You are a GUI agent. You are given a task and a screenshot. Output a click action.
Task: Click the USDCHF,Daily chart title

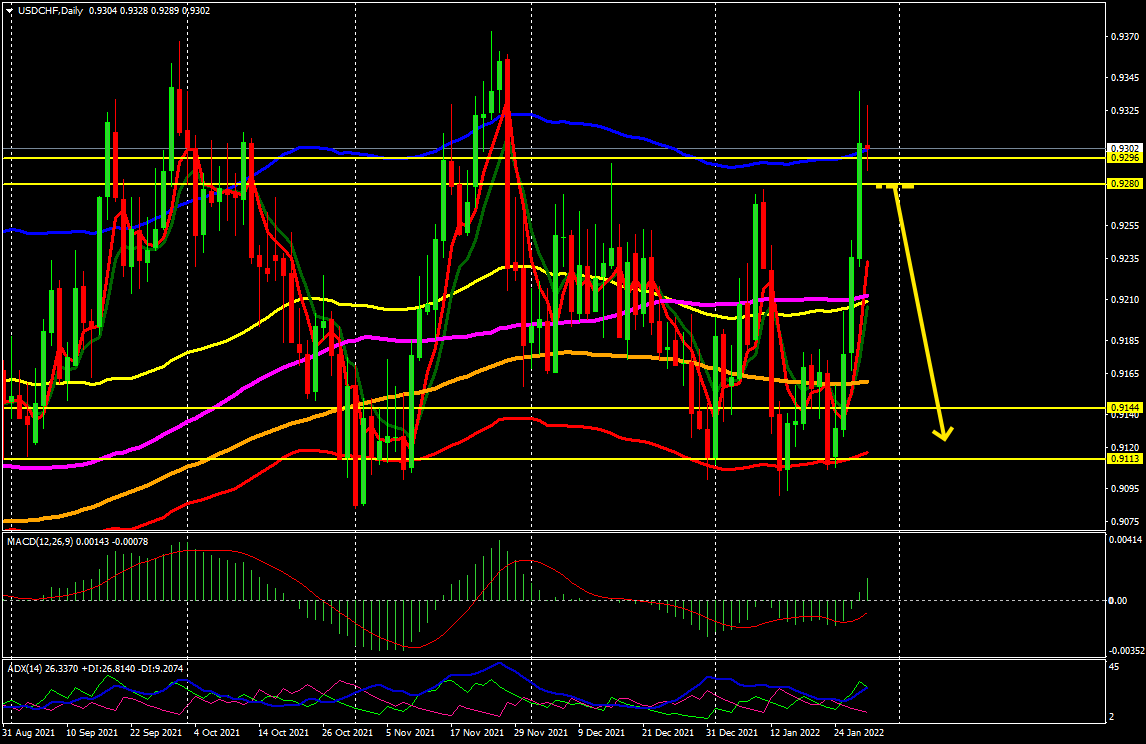point(50,11)
